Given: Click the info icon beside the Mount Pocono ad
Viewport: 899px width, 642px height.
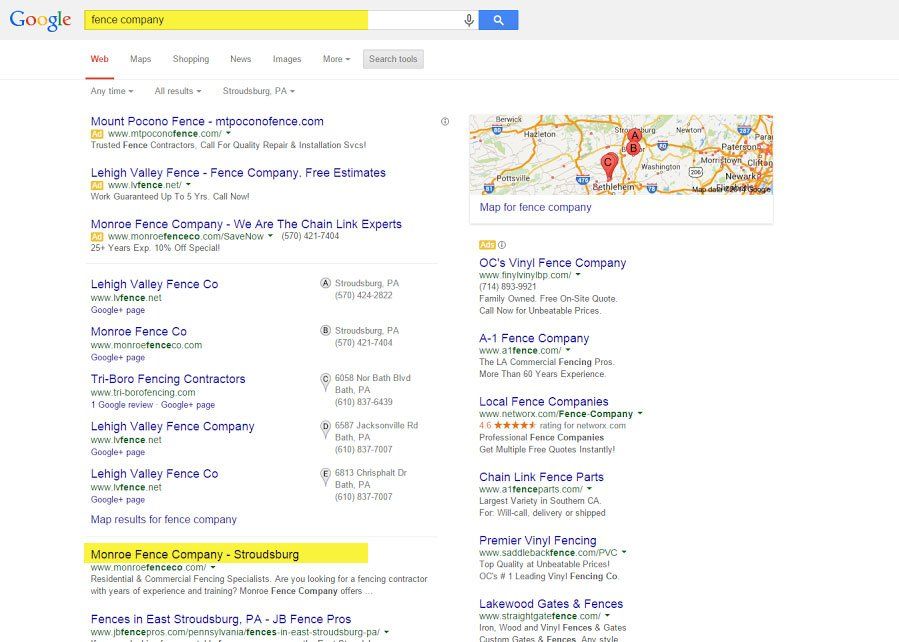Looking at the screenshot, I should click(445, 122).
